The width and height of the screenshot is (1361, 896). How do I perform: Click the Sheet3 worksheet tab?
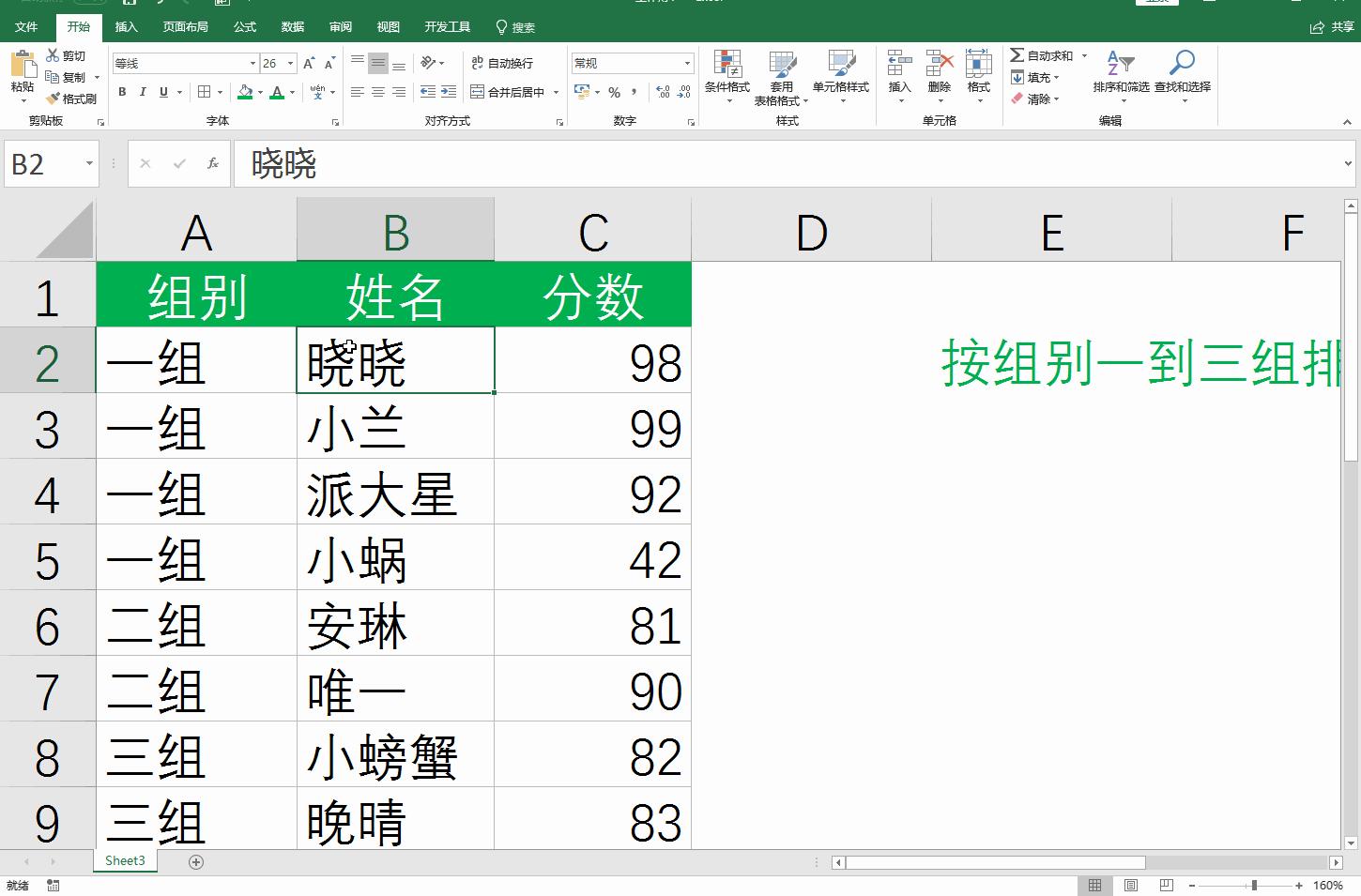point(125,860)
